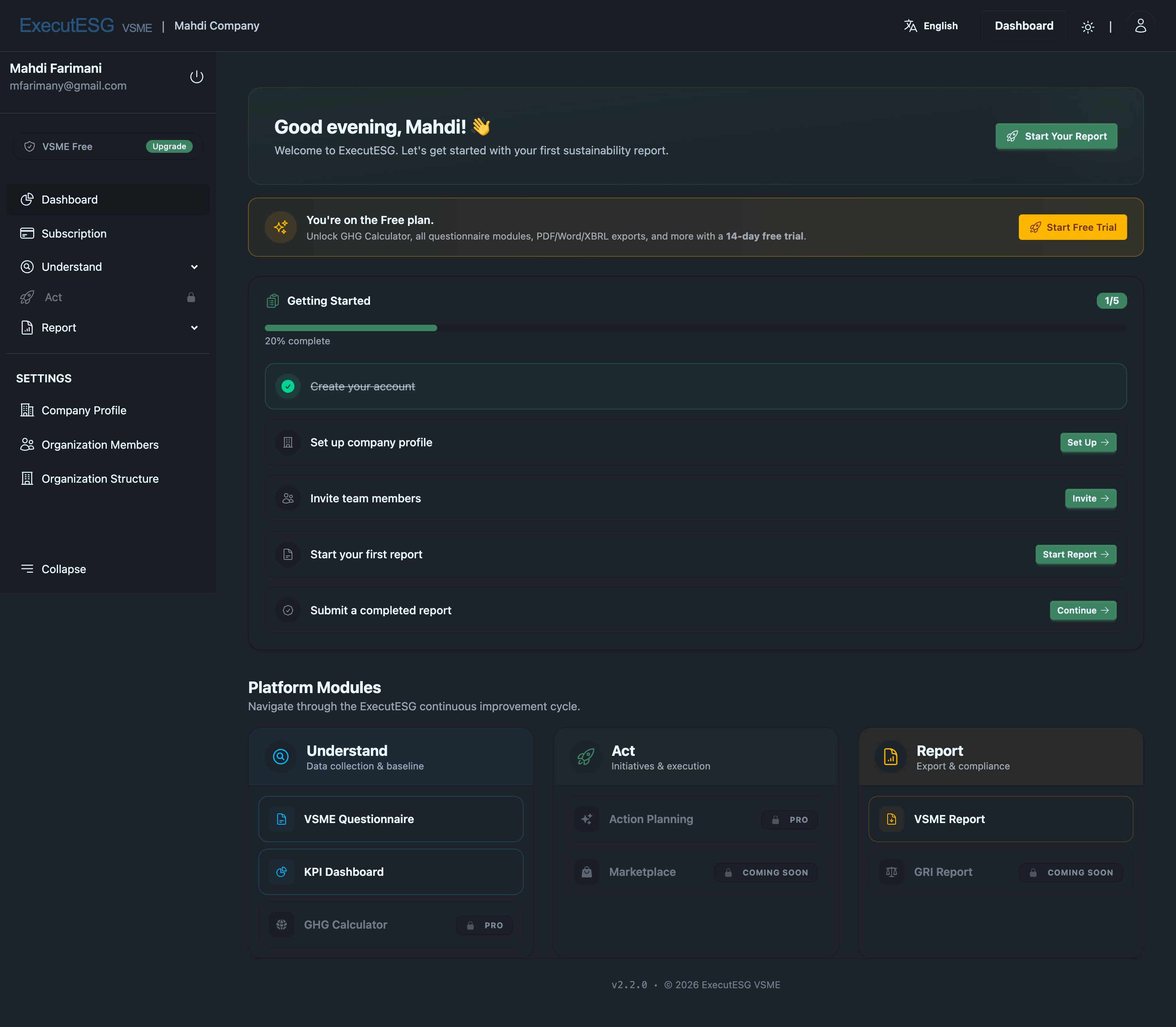Click the check circle in Submit a completed report row
The height and width of the screenshot is (1027, 1176).
pos(288,610)
